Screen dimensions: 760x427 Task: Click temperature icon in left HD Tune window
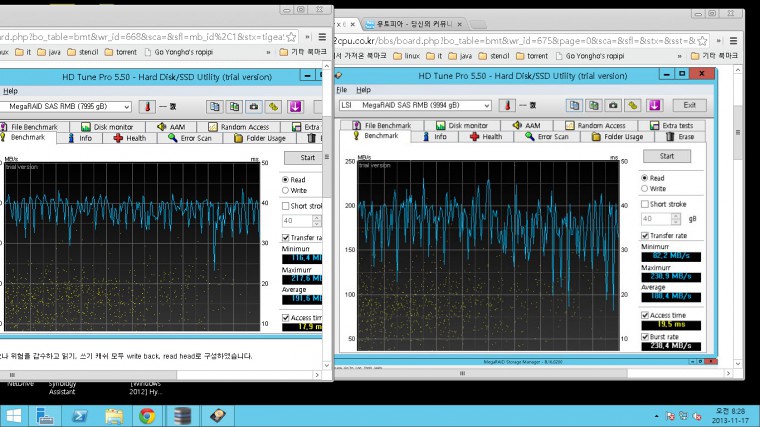coord(147,107)
